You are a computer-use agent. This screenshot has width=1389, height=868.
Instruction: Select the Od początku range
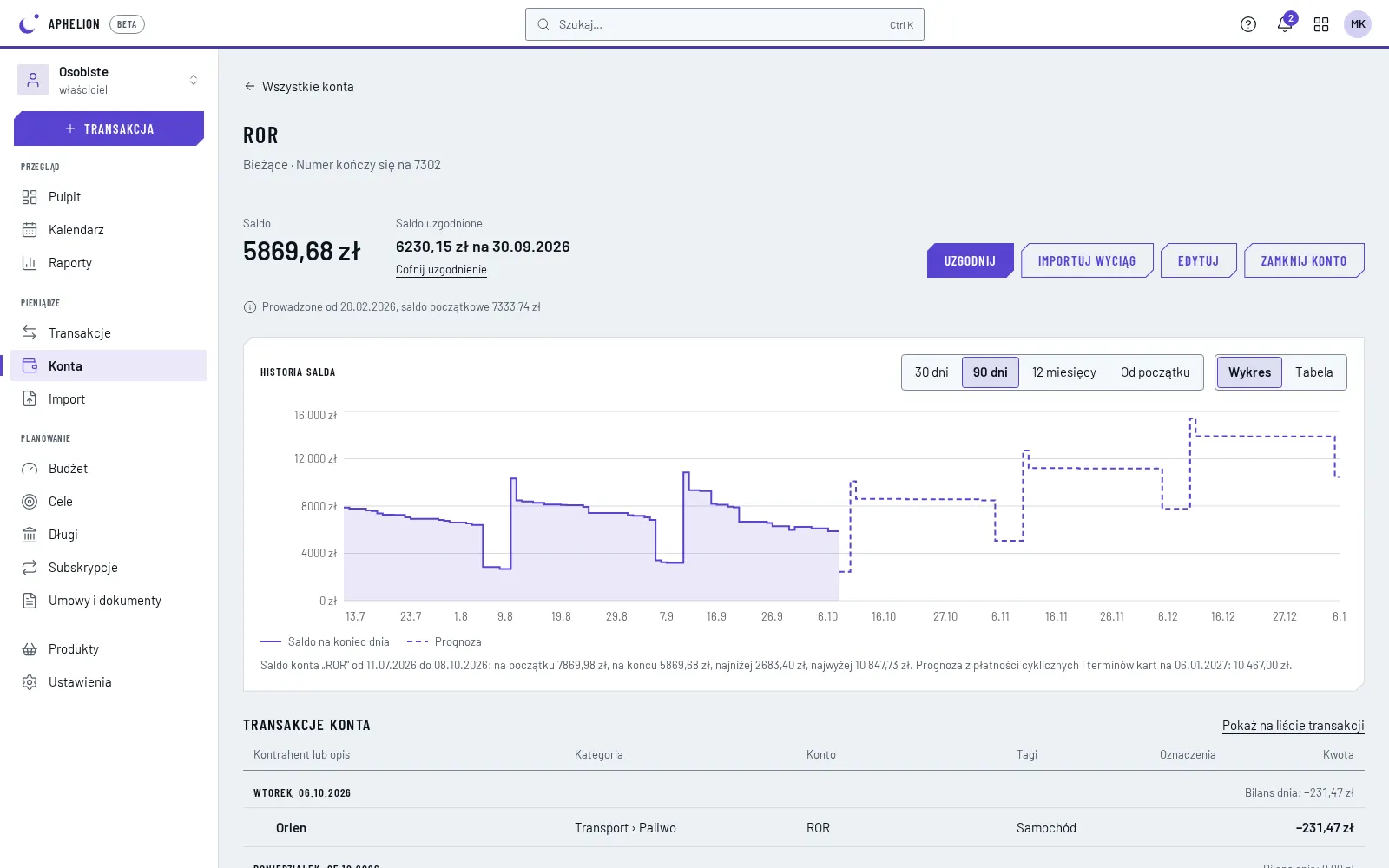pyautogui.click(x=1155, y=372)
